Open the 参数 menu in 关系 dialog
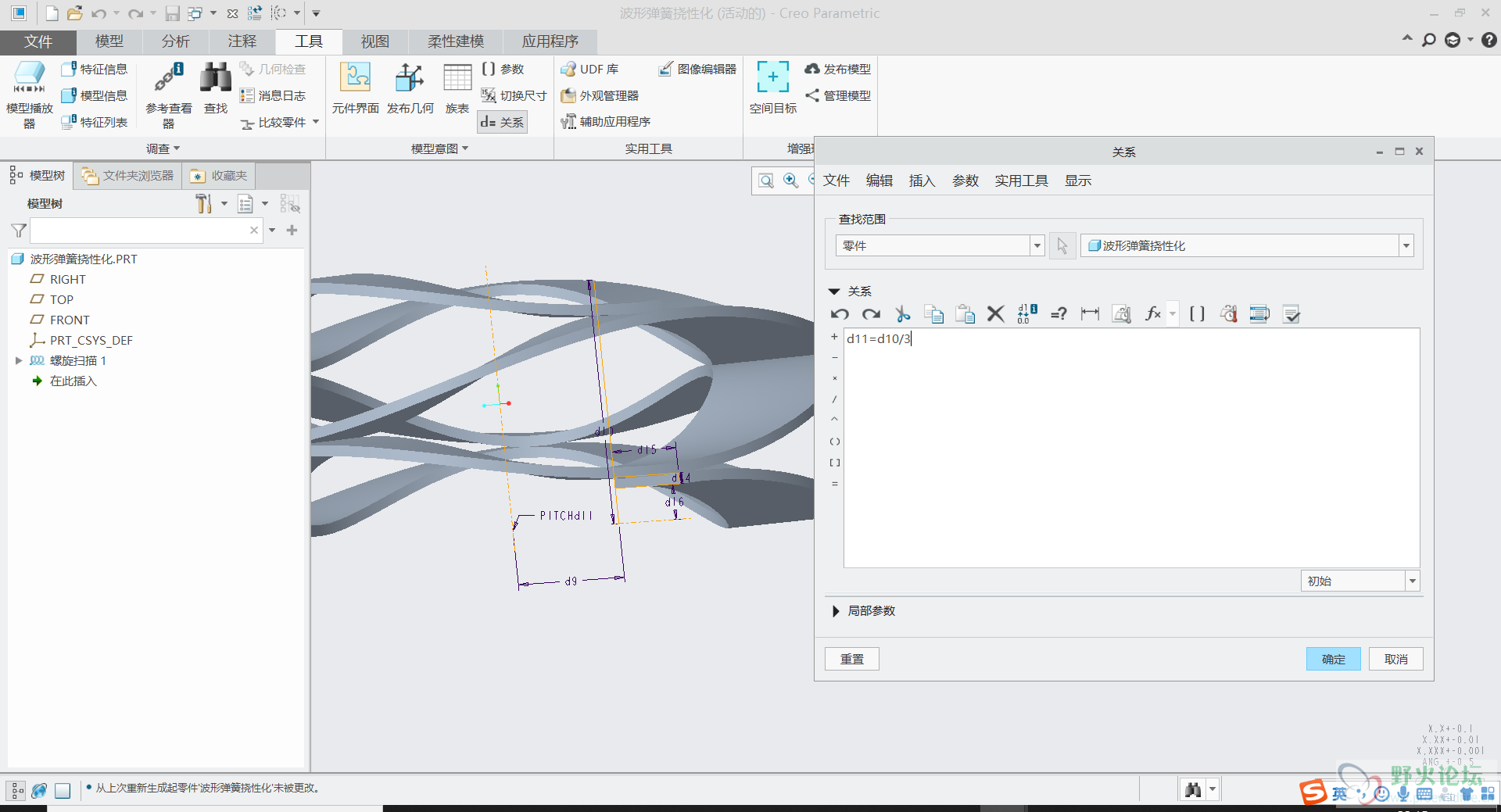This screenshot has width=1501, height=812. pyautogui.click(x=965, y=181)
